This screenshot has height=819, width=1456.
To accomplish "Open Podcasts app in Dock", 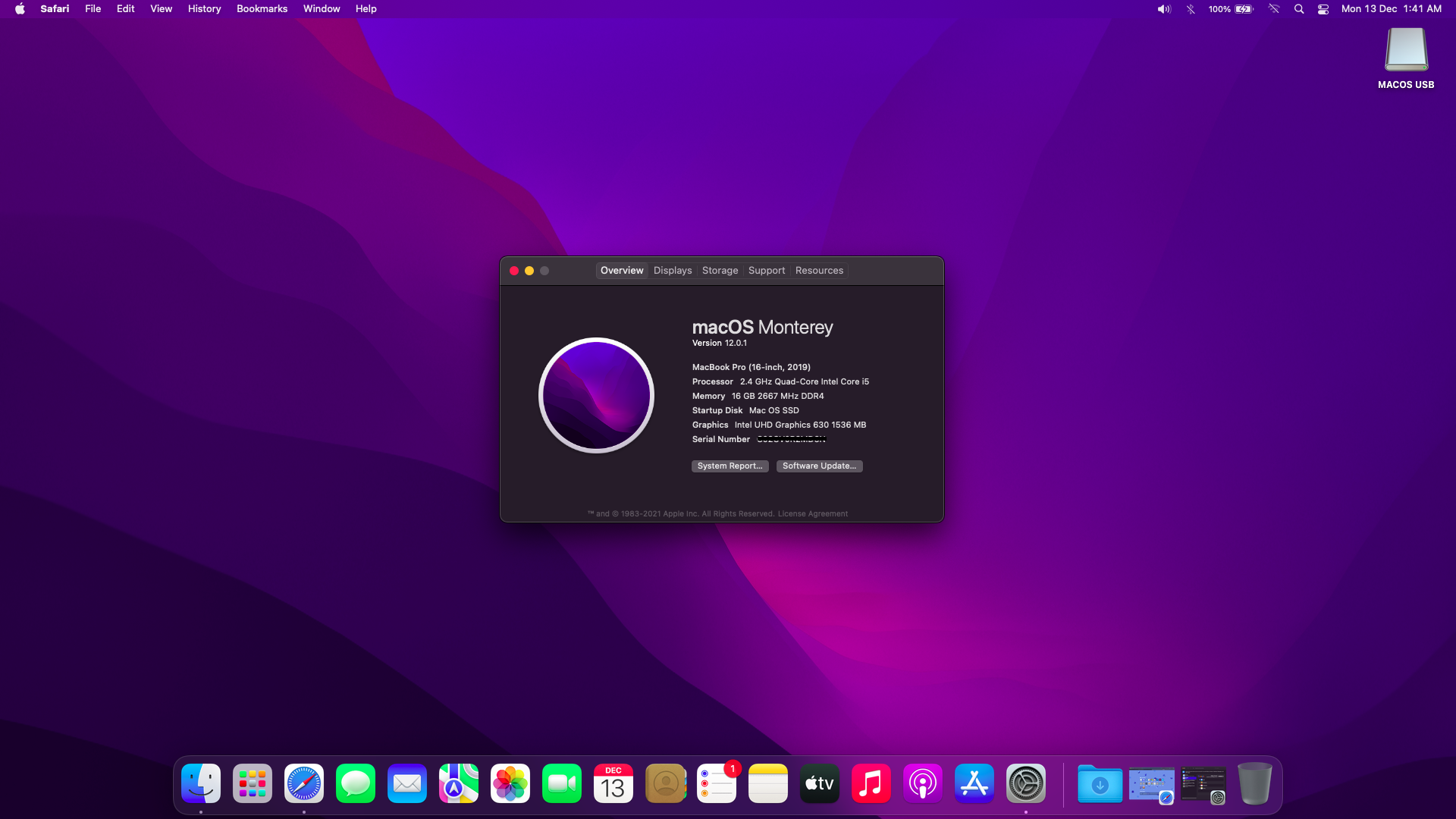I will click(923, 783).
